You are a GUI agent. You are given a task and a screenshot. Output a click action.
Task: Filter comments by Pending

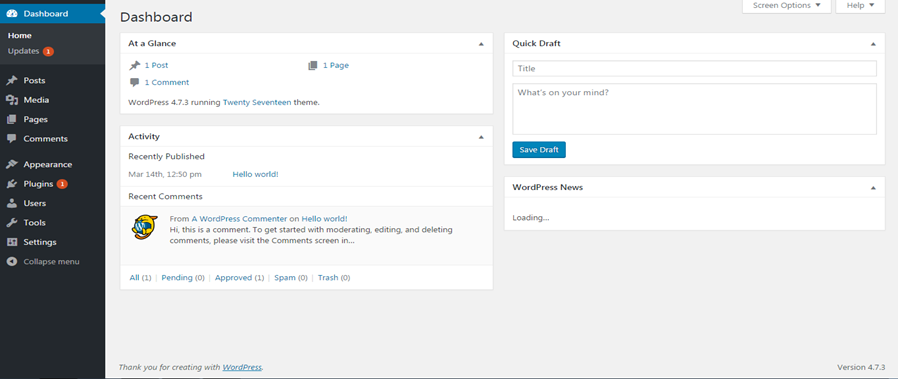click(177, 278)
